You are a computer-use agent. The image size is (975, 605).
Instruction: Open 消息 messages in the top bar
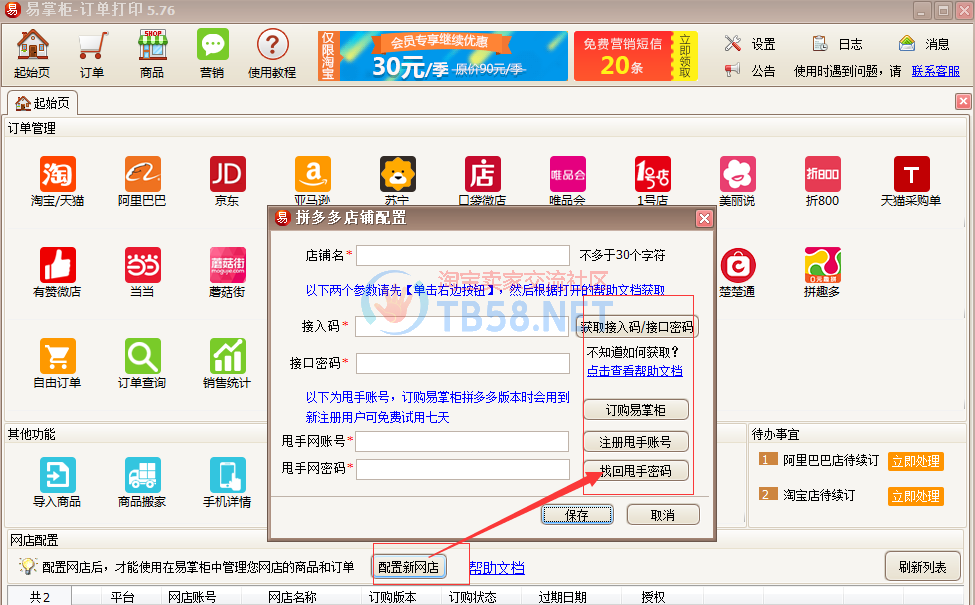pos(924,44)
